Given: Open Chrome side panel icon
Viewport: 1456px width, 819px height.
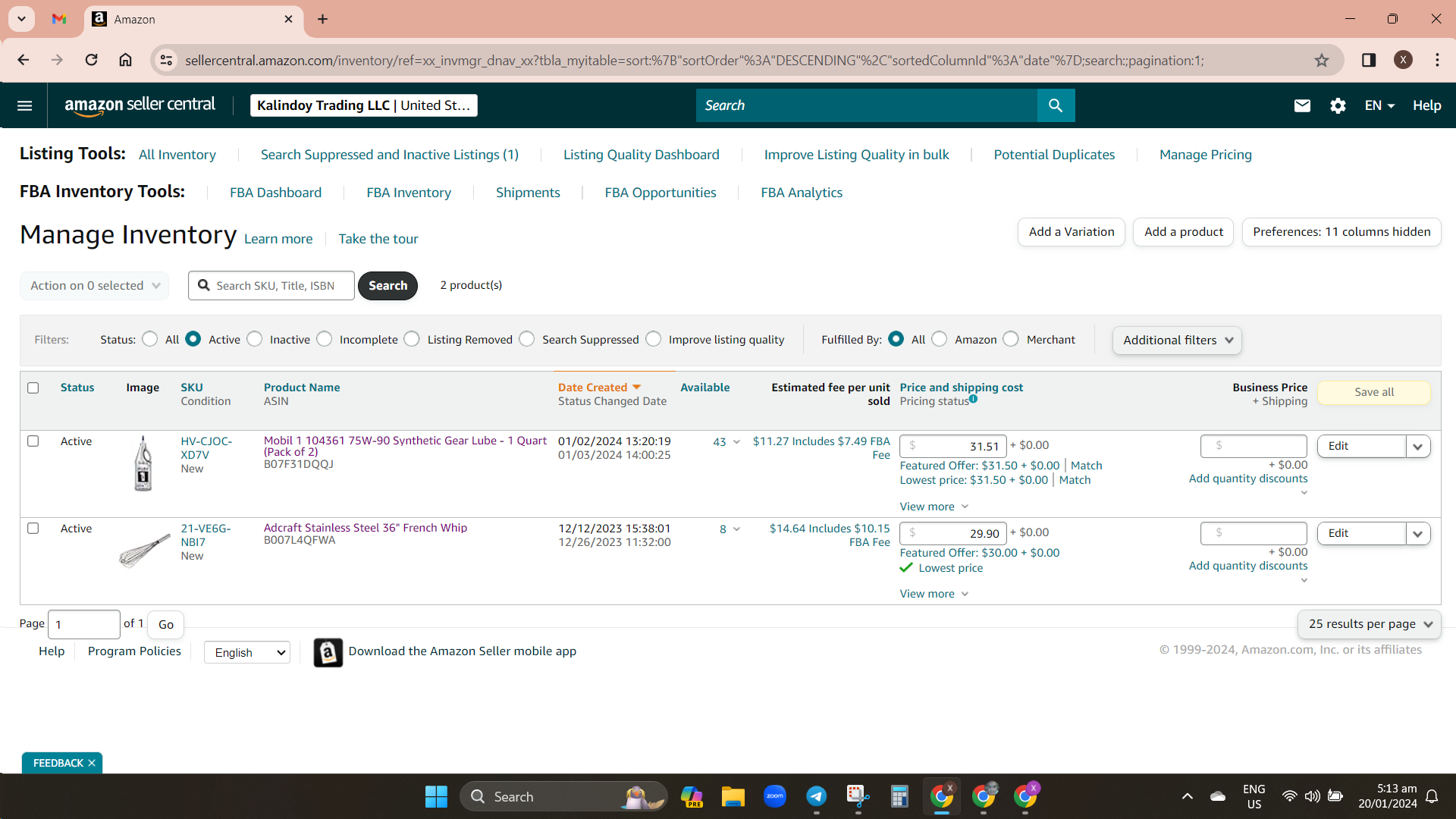Looking at the screenshot, I should [x=1369, y=60].
